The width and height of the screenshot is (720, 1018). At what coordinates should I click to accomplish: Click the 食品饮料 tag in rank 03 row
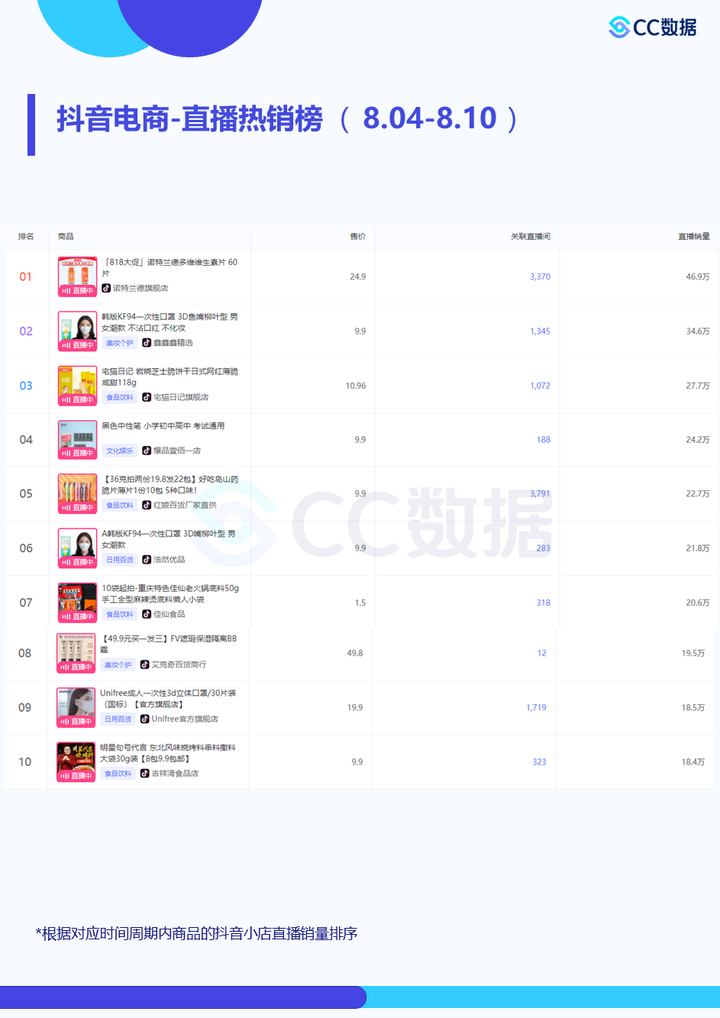coord(119,397)
